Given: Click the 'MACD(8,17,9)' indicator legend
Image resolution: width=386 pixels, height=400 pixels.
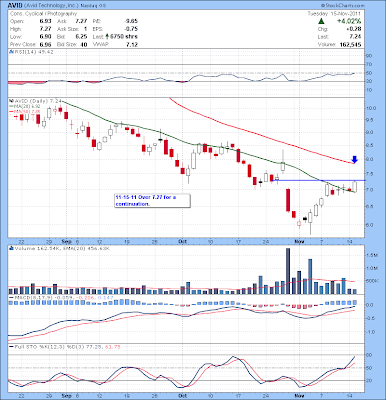Looking at the screenshot, I should click(62, 297).
